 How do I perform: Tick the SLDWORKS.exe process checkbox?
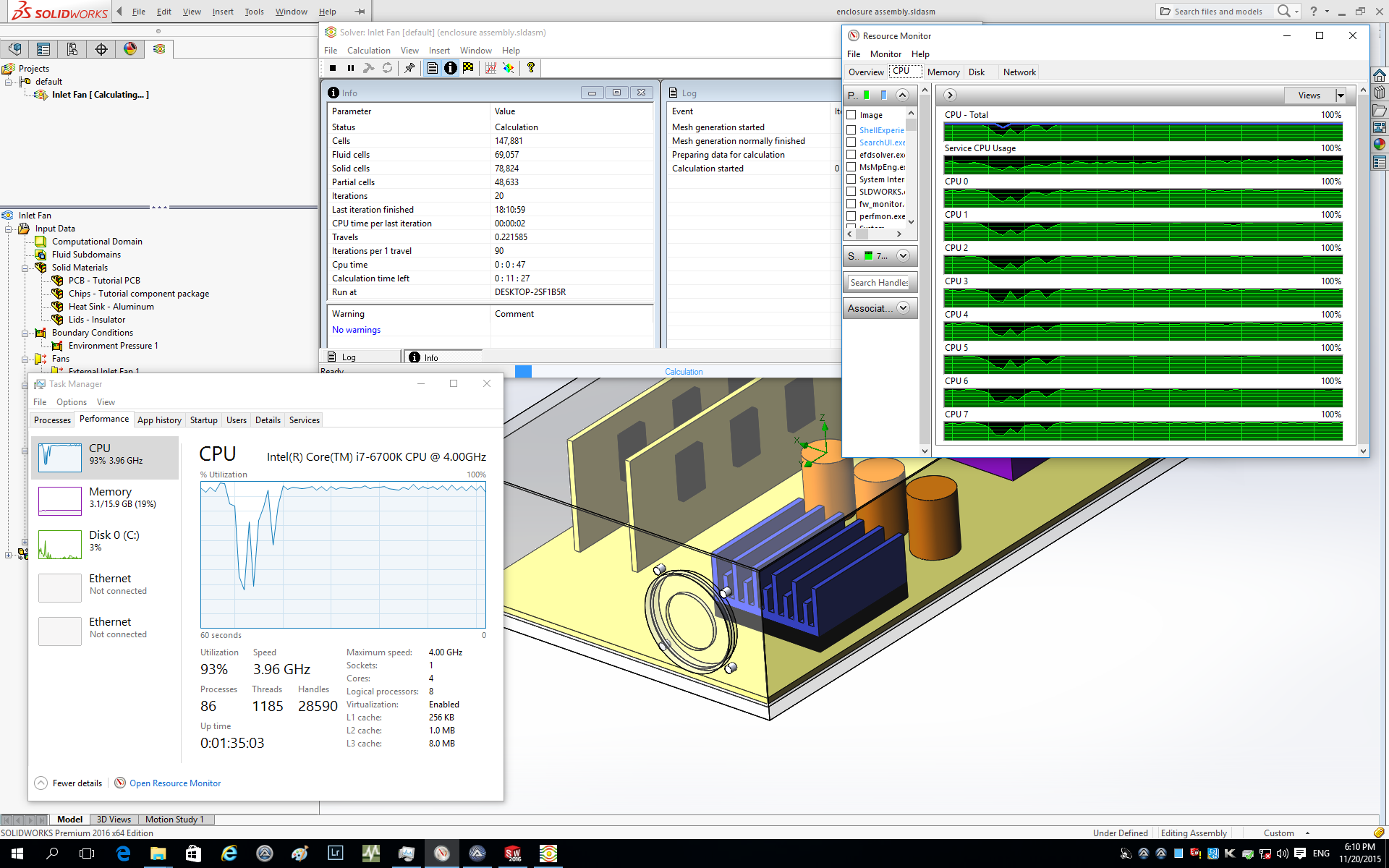click(x=851, y=192)
